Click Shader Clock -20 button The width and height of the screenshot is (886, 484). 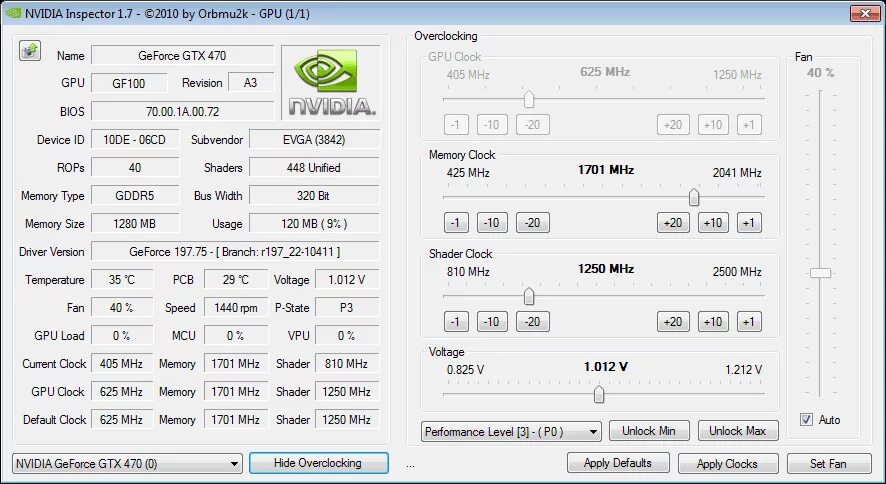pos(532,322)
